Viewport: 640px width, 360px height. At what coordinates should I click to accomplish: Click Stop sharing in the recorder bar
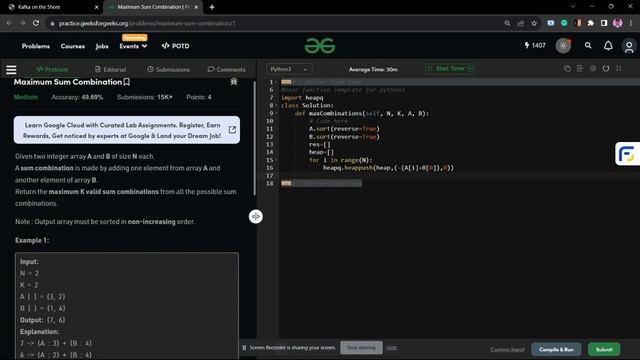click(x=361, y=348)
